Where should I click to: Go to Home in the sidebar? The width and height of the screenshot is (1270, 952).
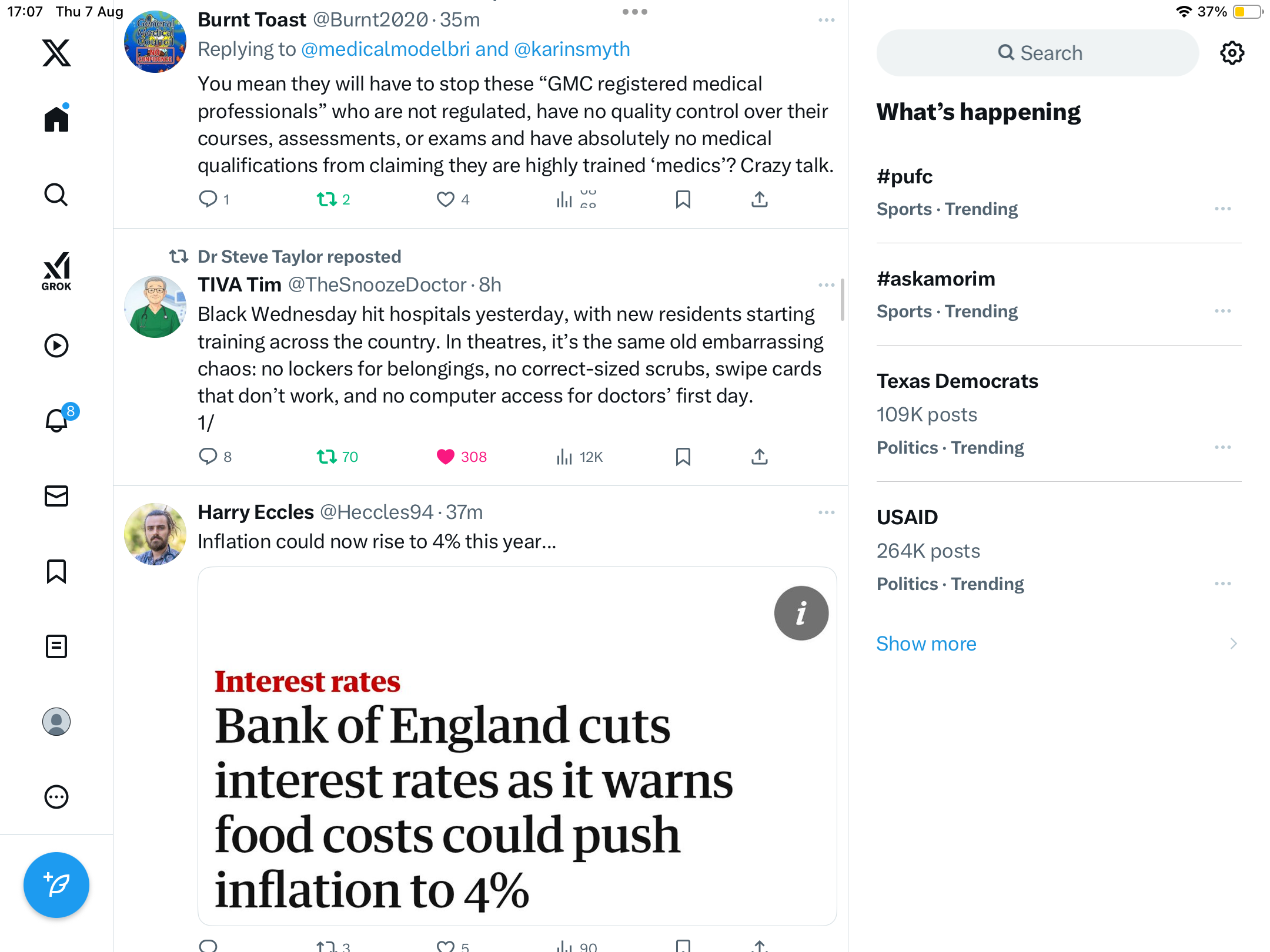click(x=56, y=119)
